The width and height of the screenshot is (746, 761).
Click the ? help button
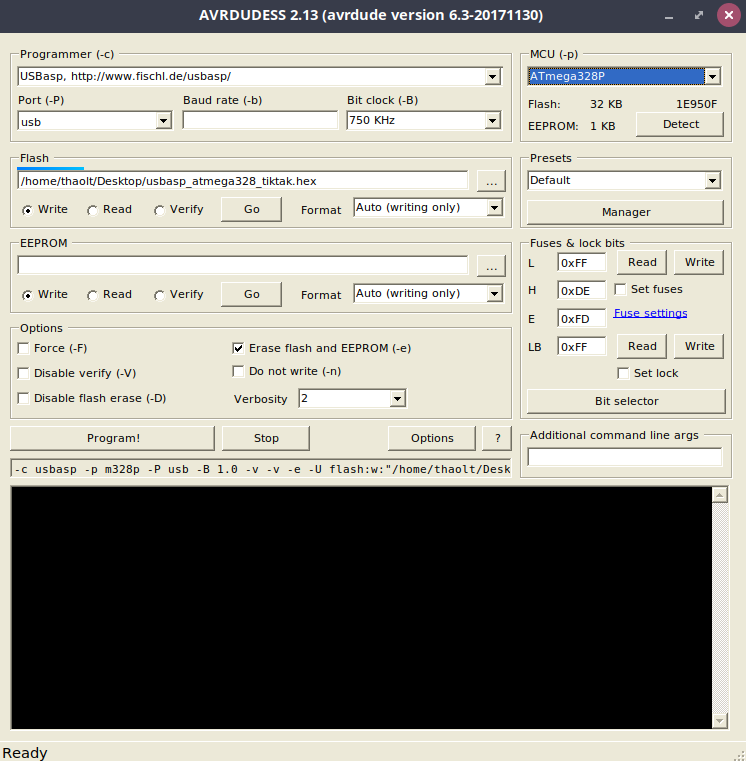point(497,438)
